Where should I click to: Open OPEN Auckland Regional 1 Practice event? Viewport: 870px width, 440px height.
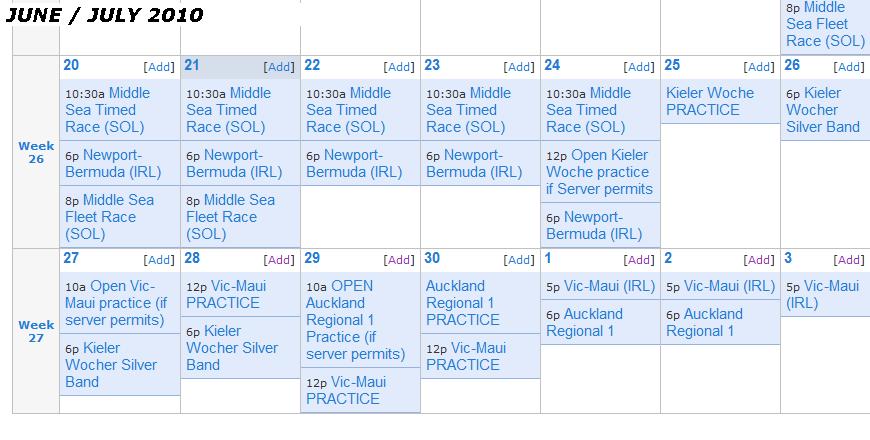[355, 320]
